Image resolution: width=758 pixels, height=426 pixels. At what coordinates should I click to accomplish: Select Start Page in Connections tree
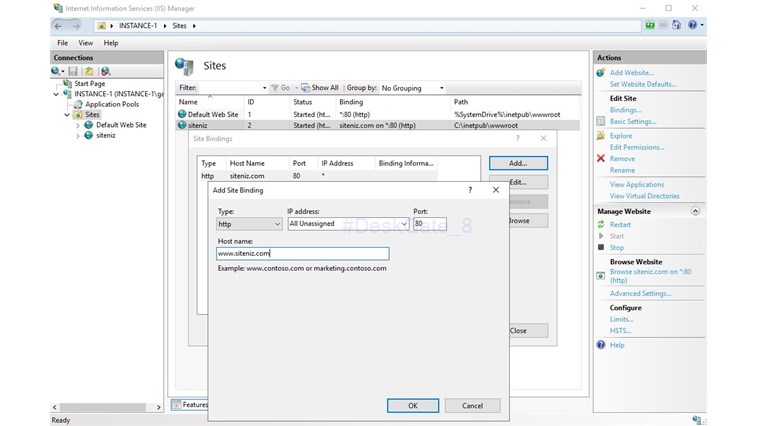[x=89, y=84]
